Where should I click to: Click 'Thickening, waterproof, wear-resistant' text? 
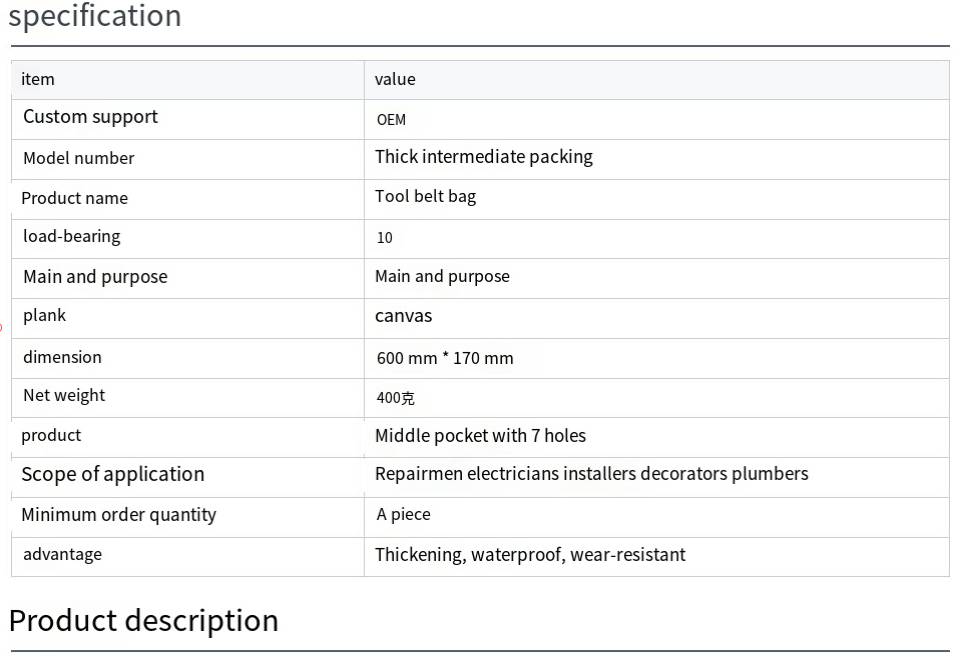[530, 555]
